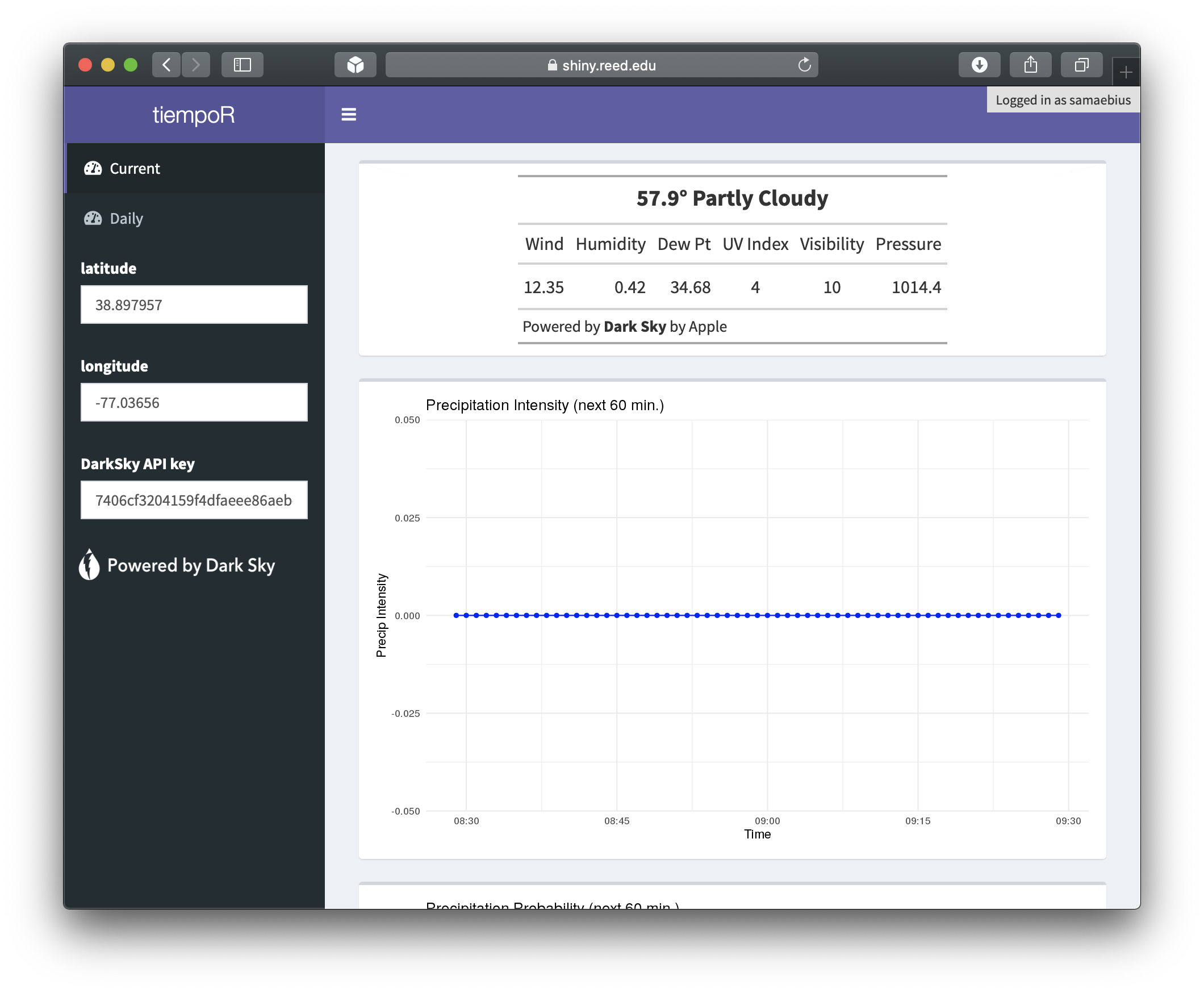Click the tiempoR app title
Viewport: 1204px width, 993px height.
[194, 115]
